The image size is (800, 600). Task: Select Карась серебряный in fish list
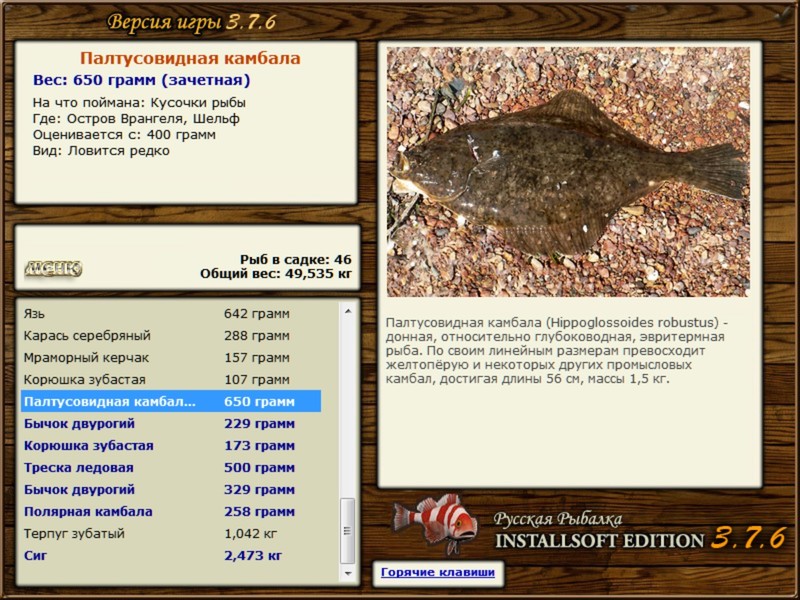click(x=171, y=336)
